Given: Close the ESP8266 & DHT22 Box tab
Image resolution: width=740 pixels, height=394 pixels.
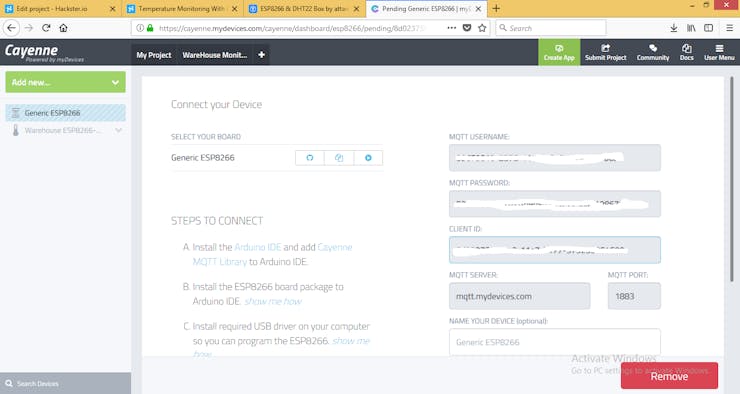Looking at the screenshot, I should 356,8.
